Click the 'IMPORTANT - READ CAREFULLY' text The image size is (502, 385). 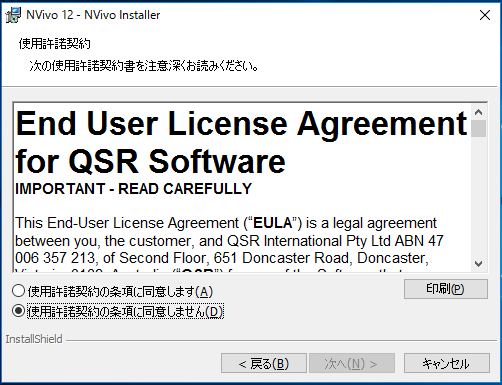[133, 189]
